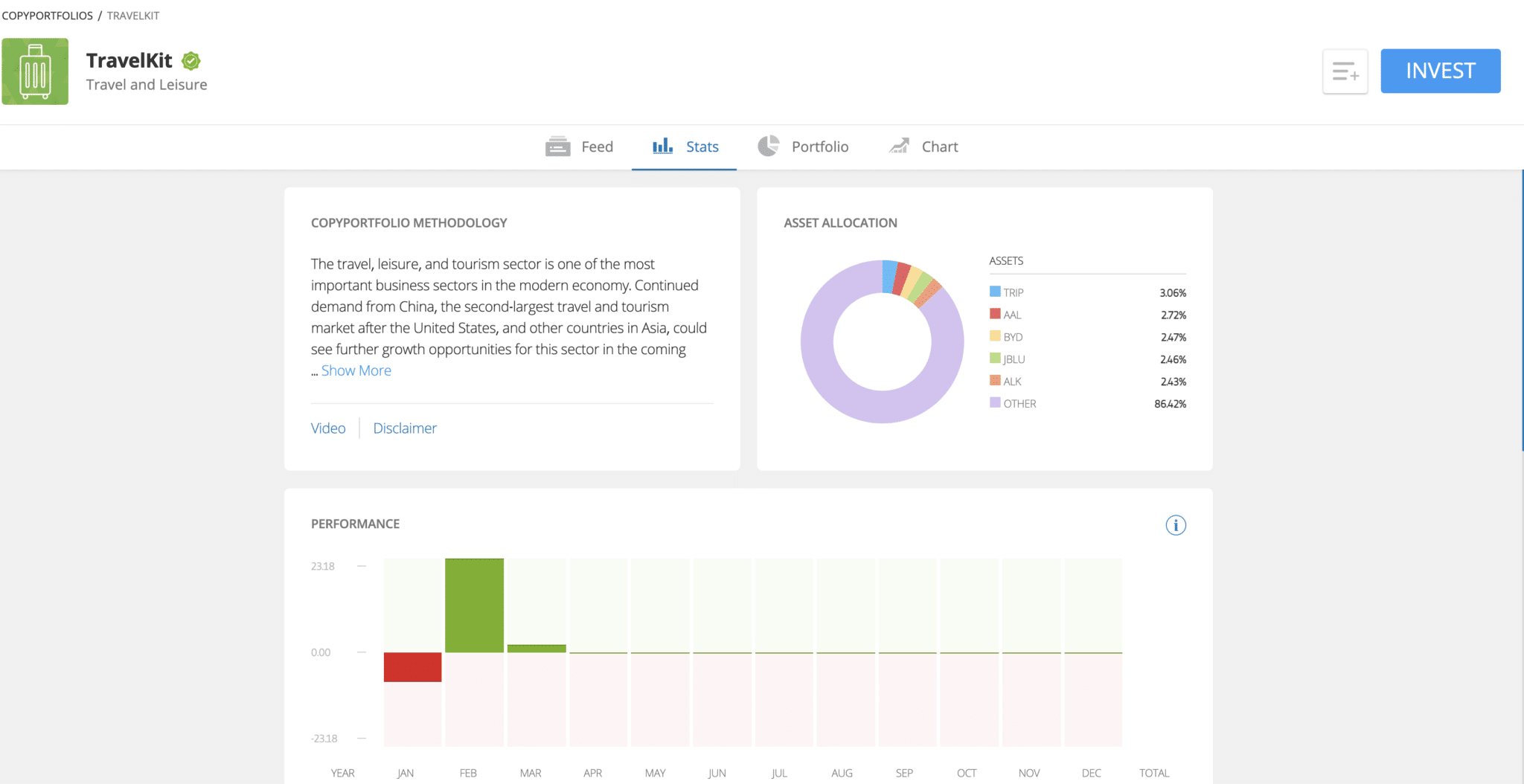Click the Portfolio pie icon
Screen dimensions: 1524x784
(769, 146)
